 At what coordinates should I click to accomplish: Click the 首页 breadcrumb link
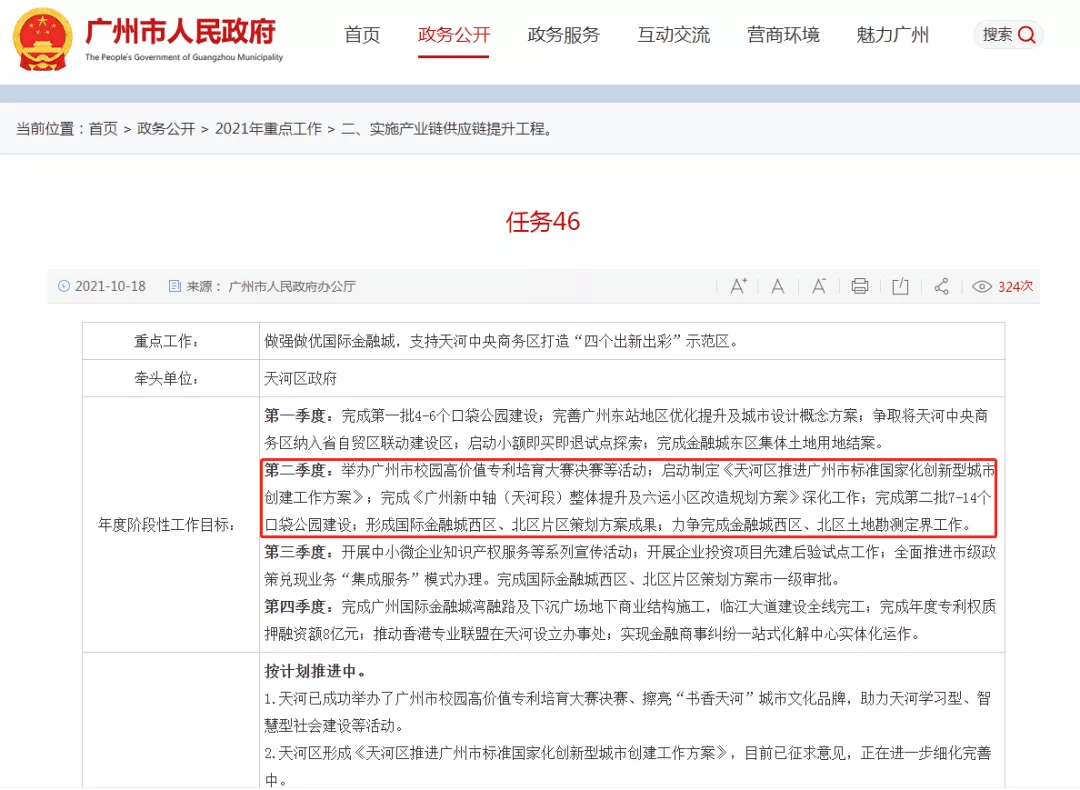pos(103,129)
